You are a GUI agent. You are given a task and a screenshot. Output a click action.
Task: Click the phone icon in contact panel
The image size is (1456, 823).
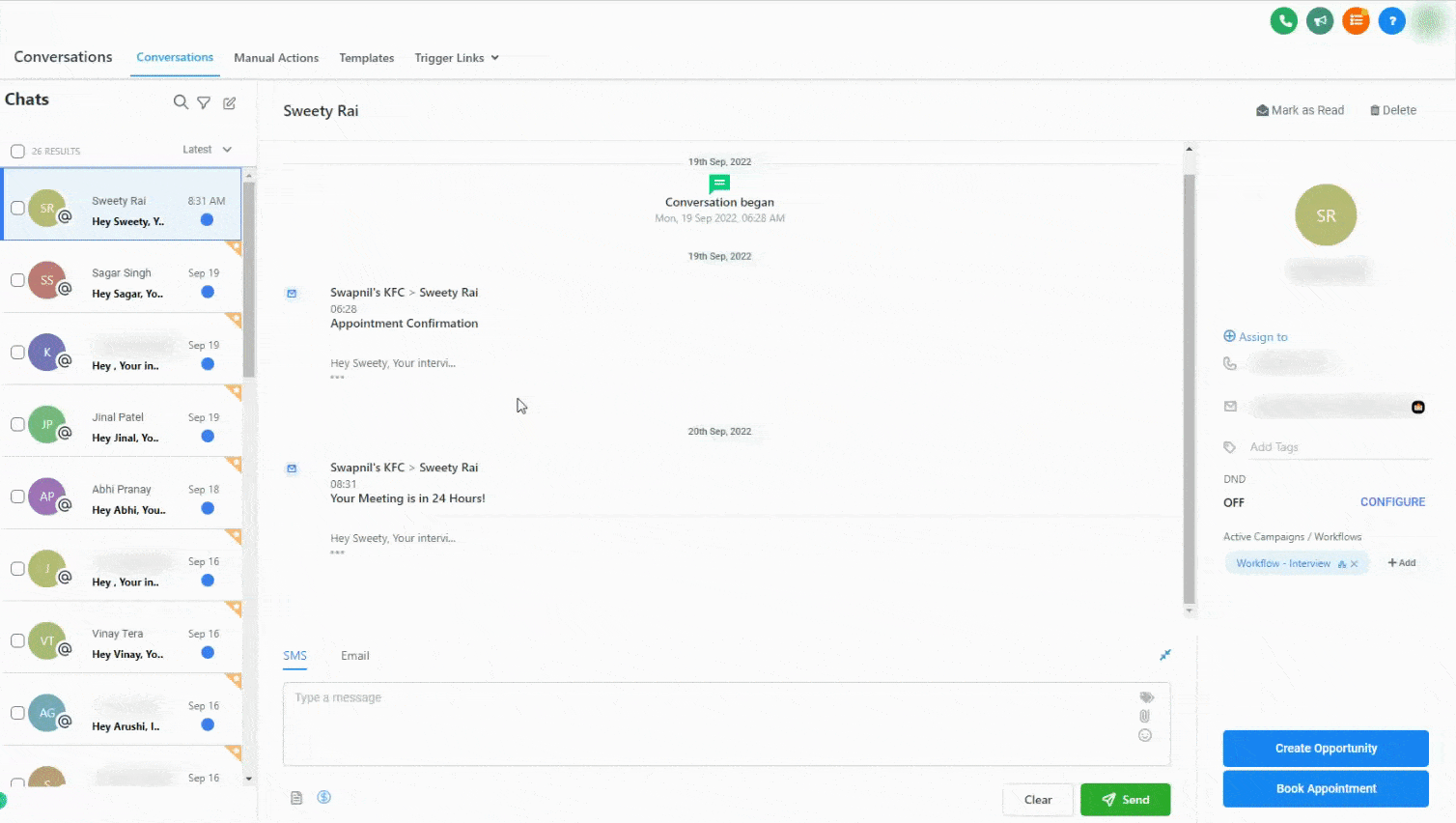click(1229, 363)
